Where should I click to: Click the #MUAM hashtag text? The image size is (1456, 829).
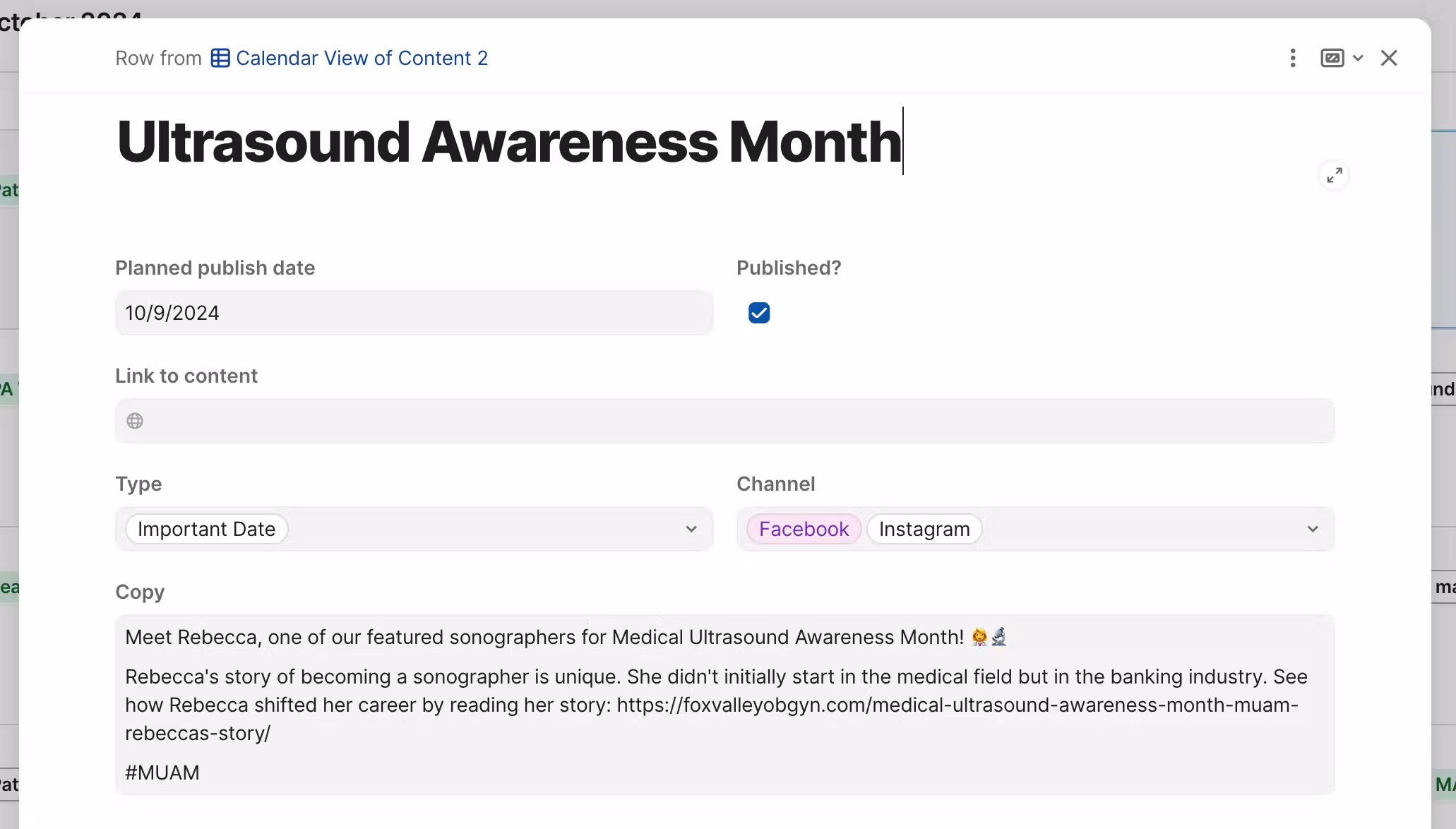click(162, 773)
